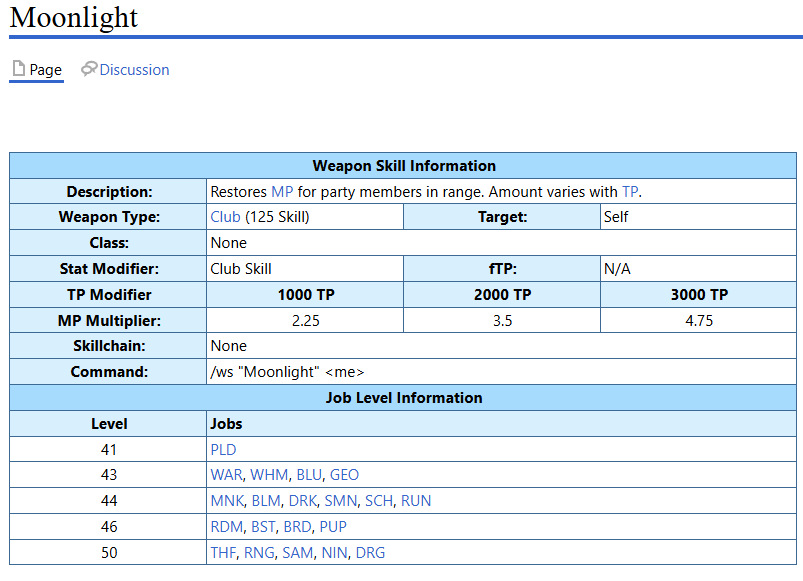Click the Job Level Information header
The image size is (803, 581).
point(404,398)
